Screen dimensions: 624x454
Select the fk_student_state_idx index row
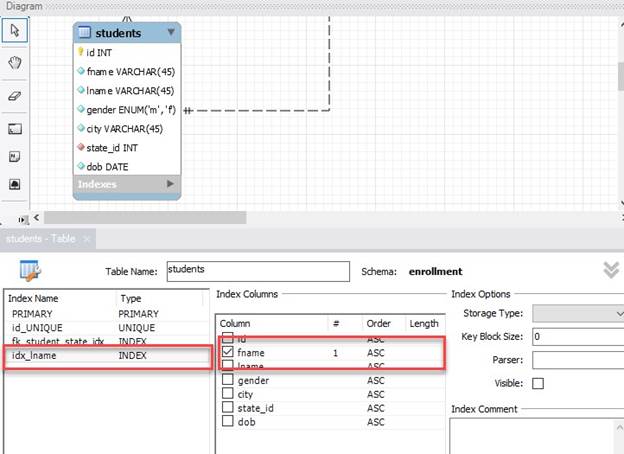coord(107,341)
